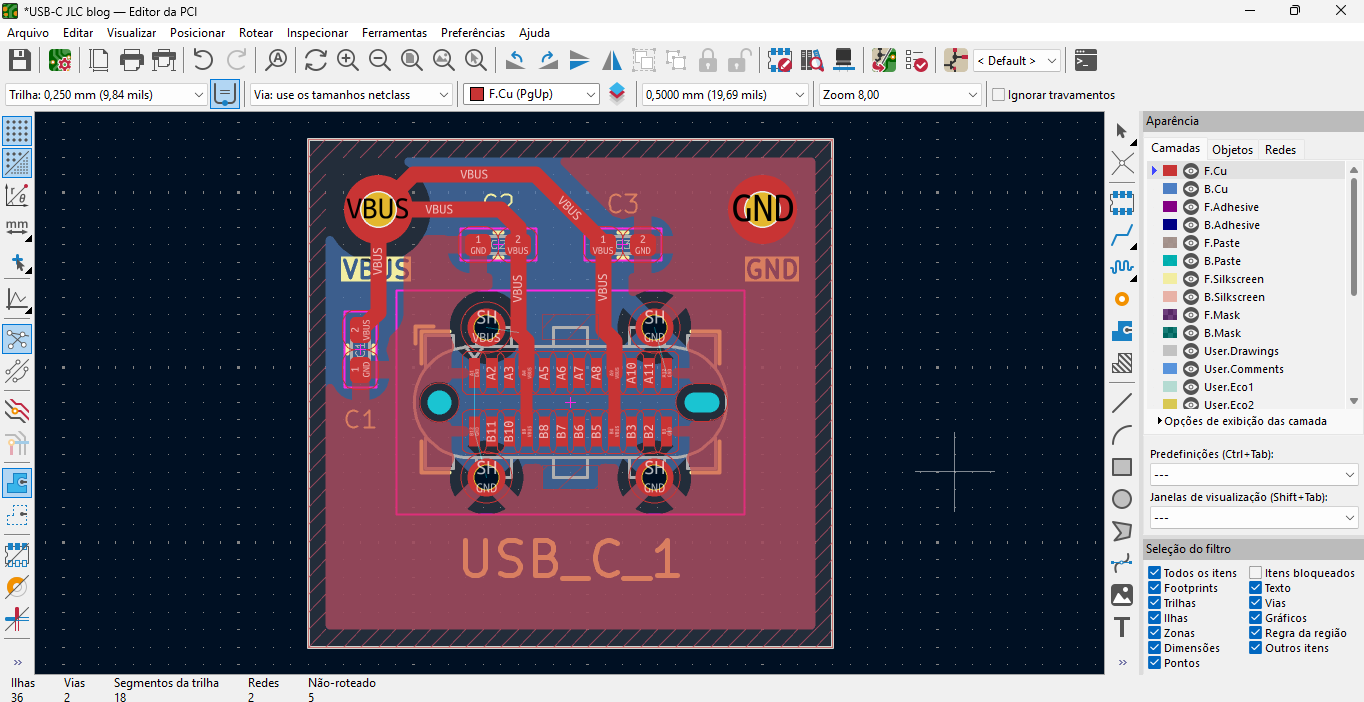Click the Undo arrow
This screenshot has width=1364, height=702.
(x=203, y=60)
